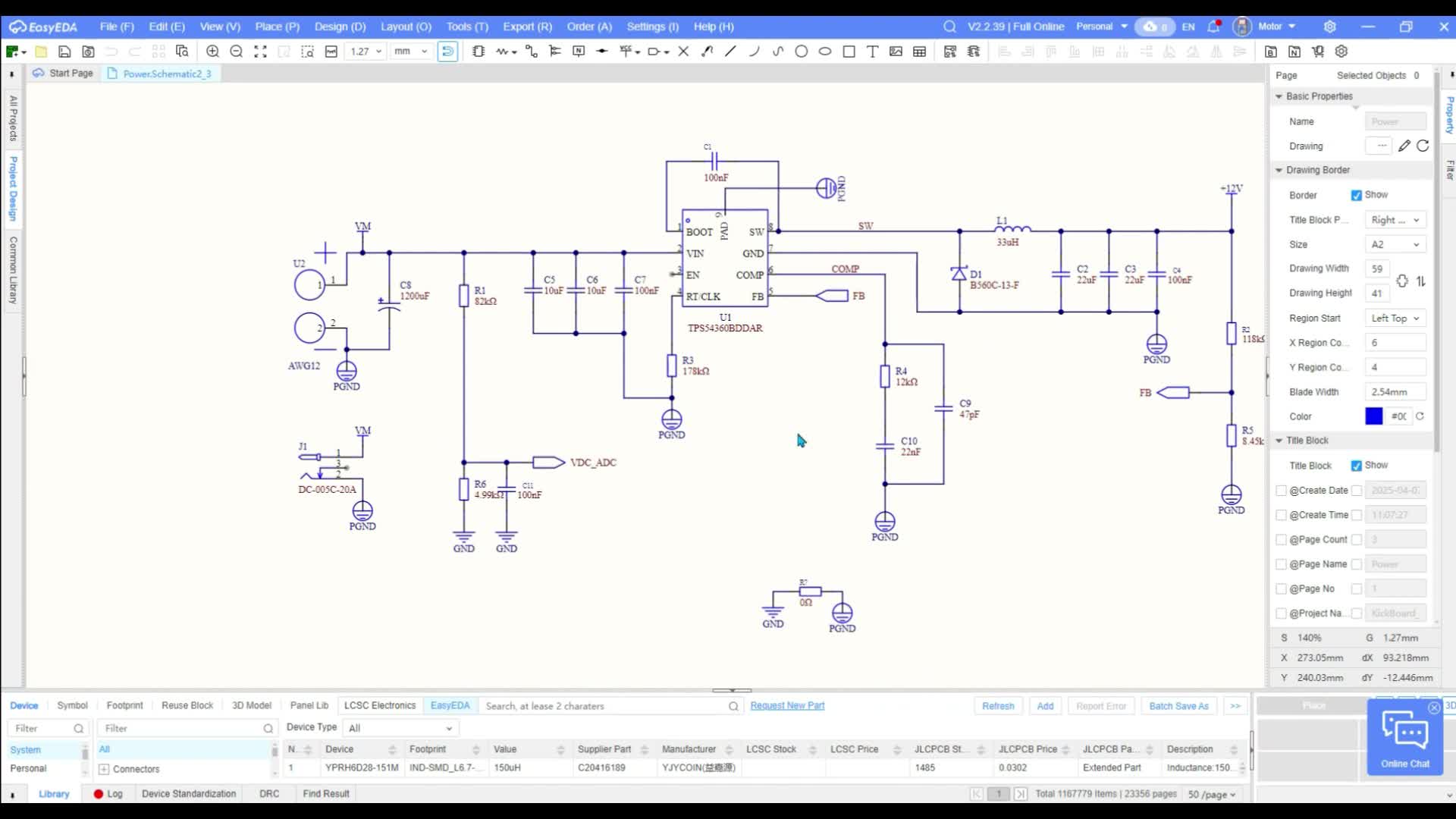Click the notification bell icon
The height and width of the screenshot is (819, 1456).
(x=1213, y=26)
